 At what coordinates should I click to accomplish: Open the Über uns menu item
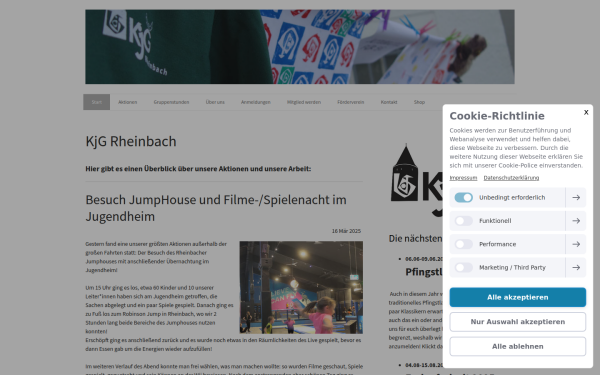215,102
